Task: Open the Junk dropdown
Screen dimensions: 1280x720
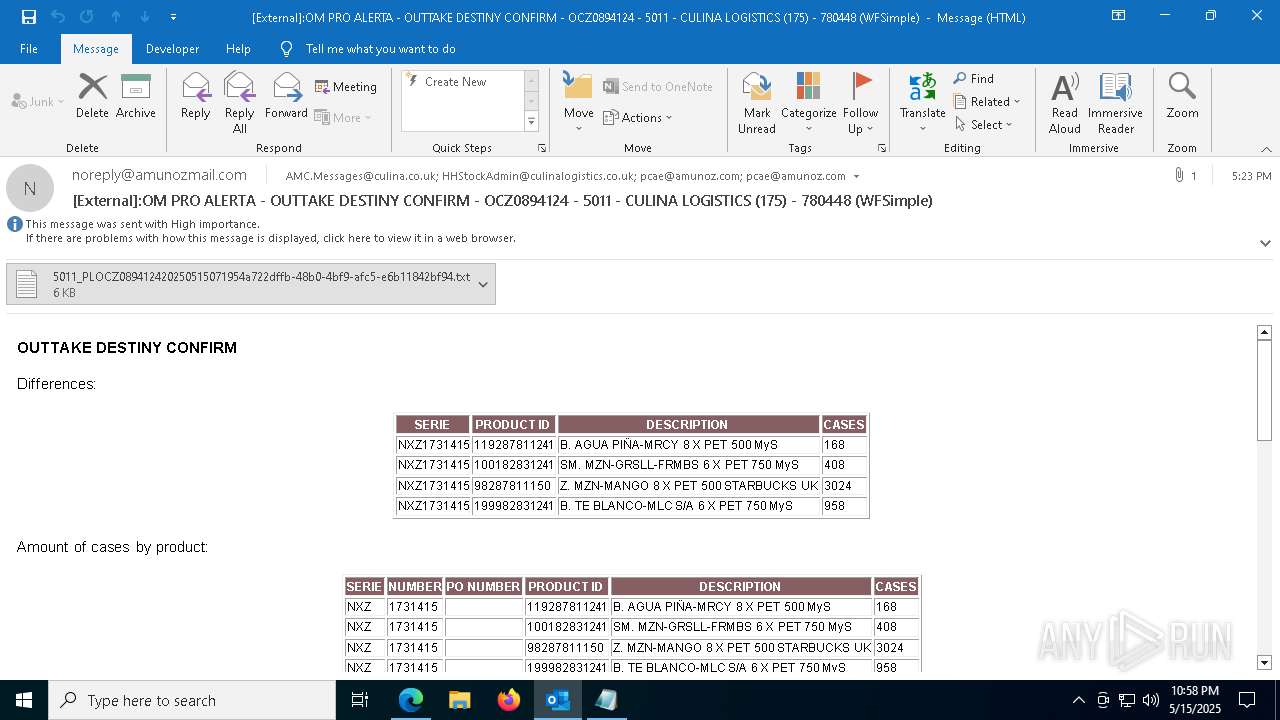Action: tap(38, 101)
